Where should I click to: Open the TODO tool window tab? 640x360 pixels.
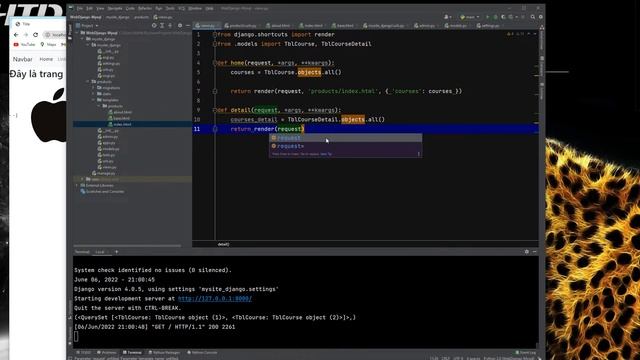(84, 352)
